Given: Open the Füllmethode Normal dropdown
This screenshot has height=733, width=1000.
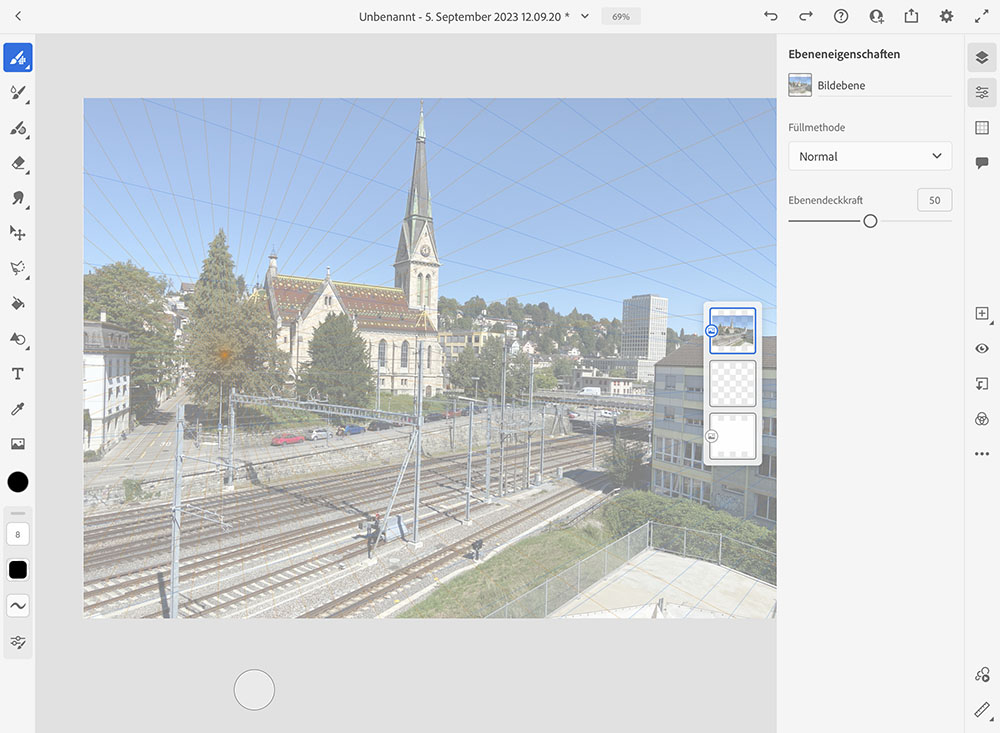Looking at the screenshot, I should point(869,156).
